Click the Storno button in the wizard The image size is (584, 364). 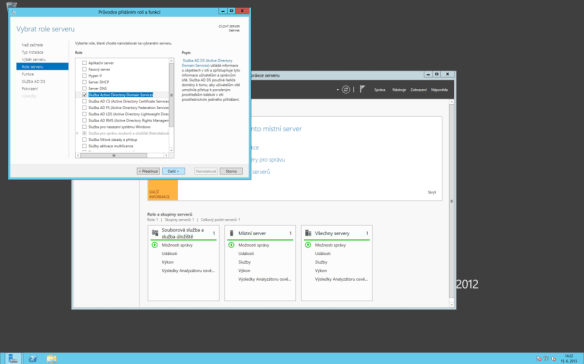coord(231,171)
